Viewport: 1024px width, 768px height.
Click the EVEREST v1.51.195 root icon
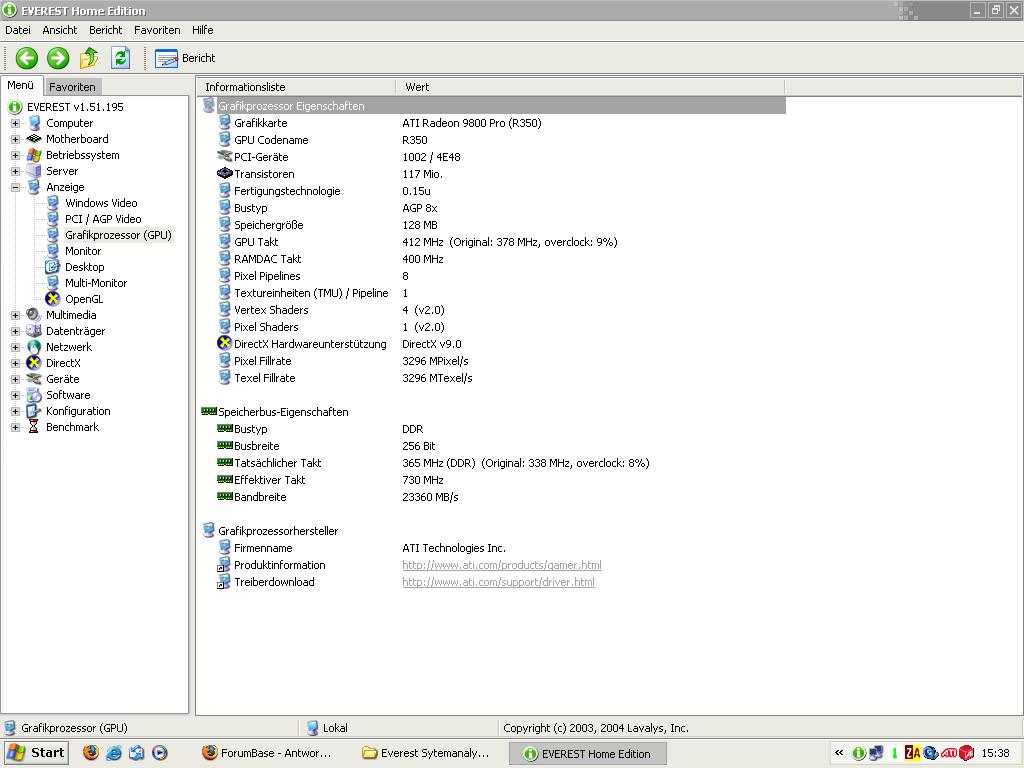(x=14, y=107)
